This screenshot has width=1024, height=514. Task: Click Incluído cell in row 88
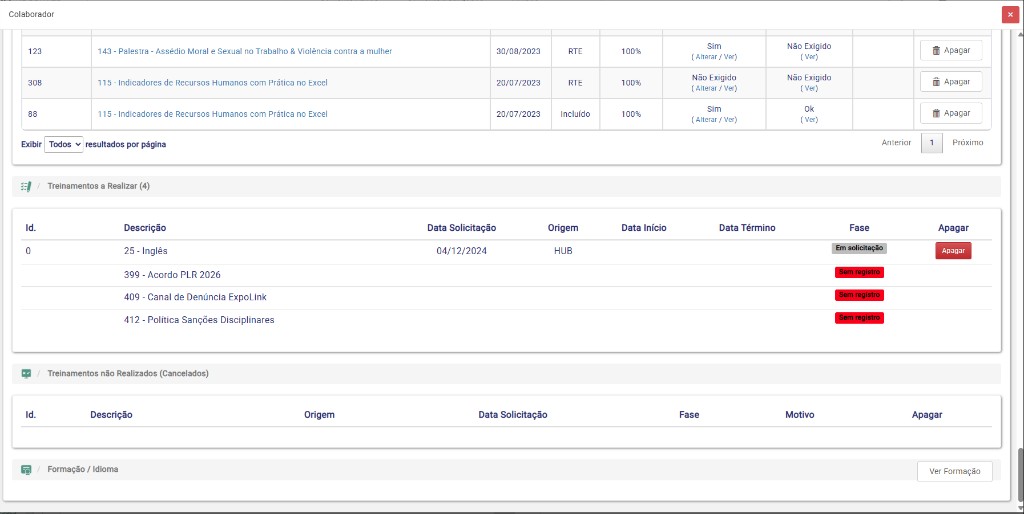[575, 114]
